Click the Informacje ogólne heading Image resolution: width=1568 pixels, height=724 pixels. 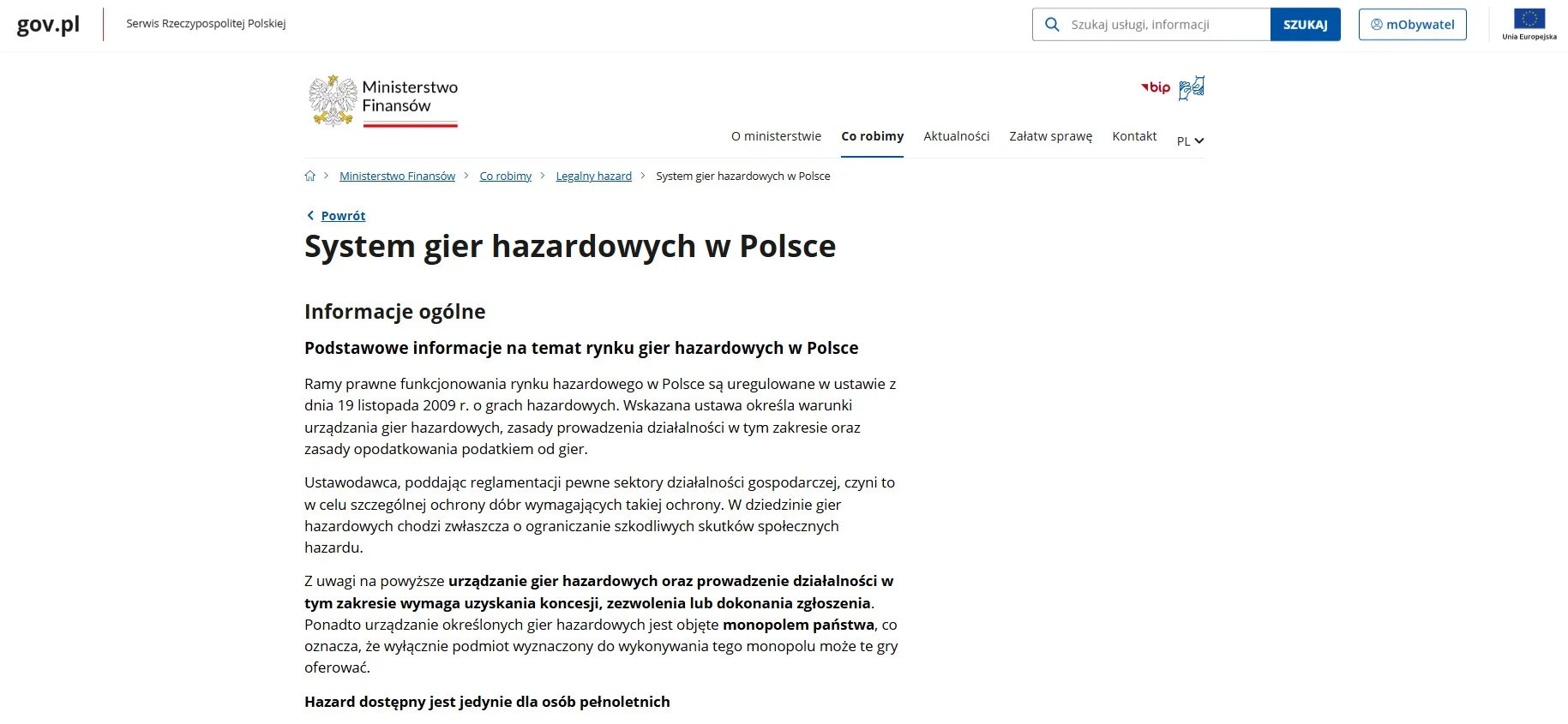click(x=395, y=312)
